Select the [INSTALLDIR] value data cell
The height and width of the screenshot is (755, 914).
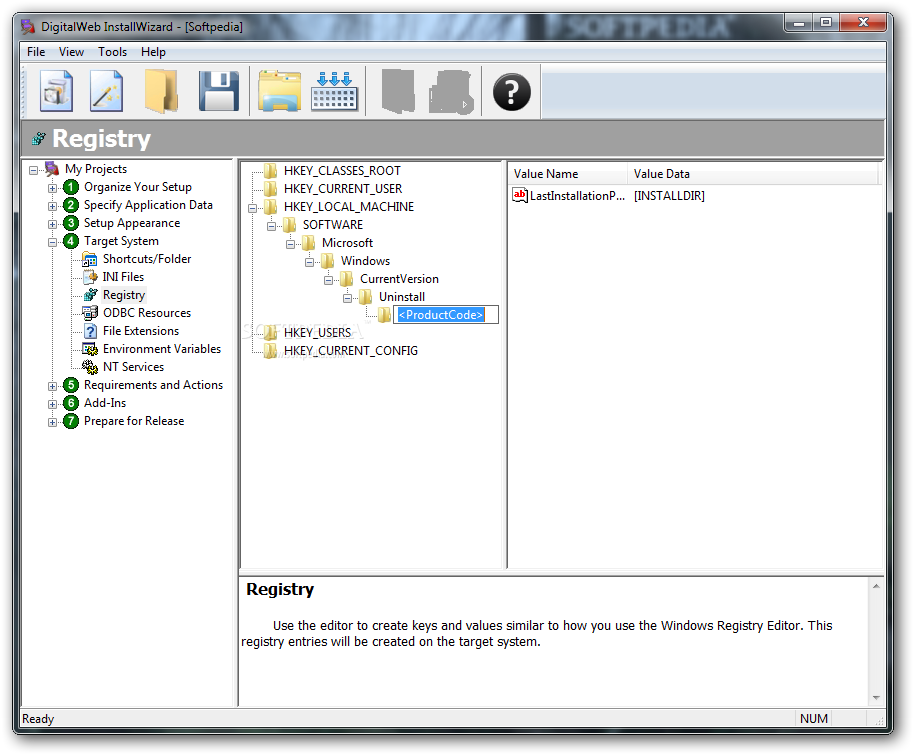[x=669, y=196]
